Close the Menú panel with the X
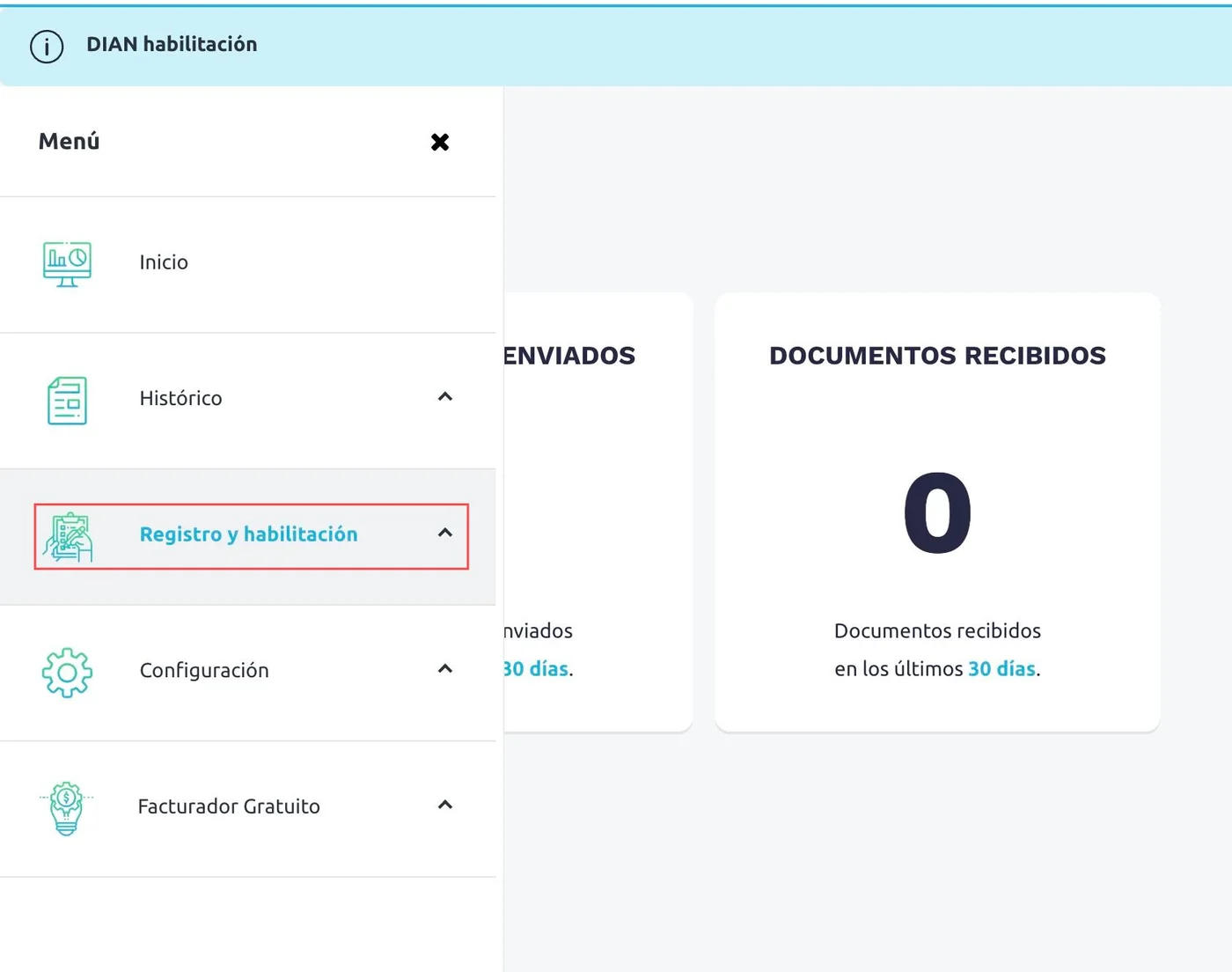Screen dimensions: 1232x972 [440, 142]
